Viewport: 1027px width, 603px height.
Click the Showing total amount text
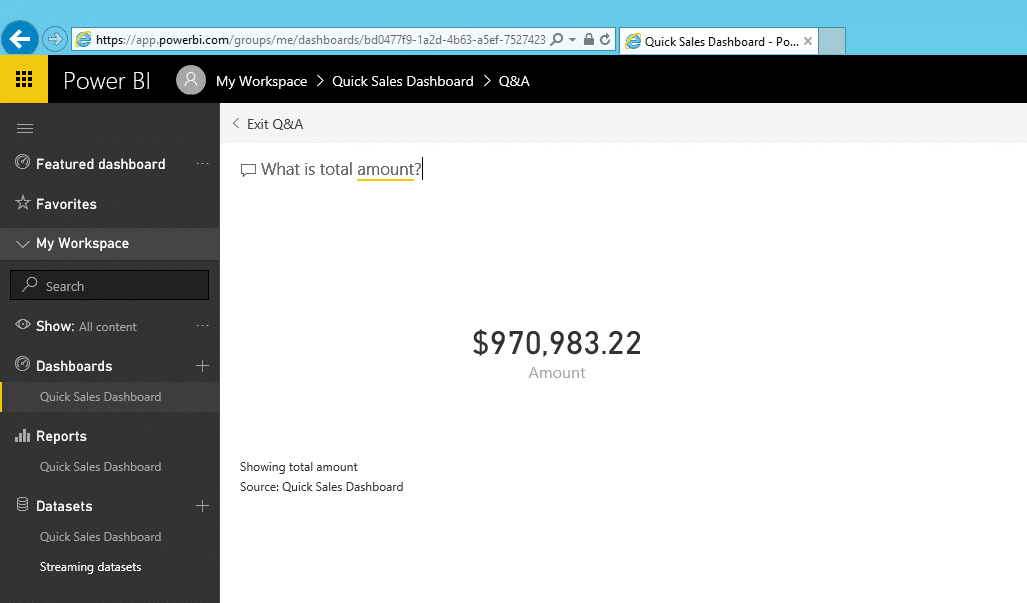(299, 467)
